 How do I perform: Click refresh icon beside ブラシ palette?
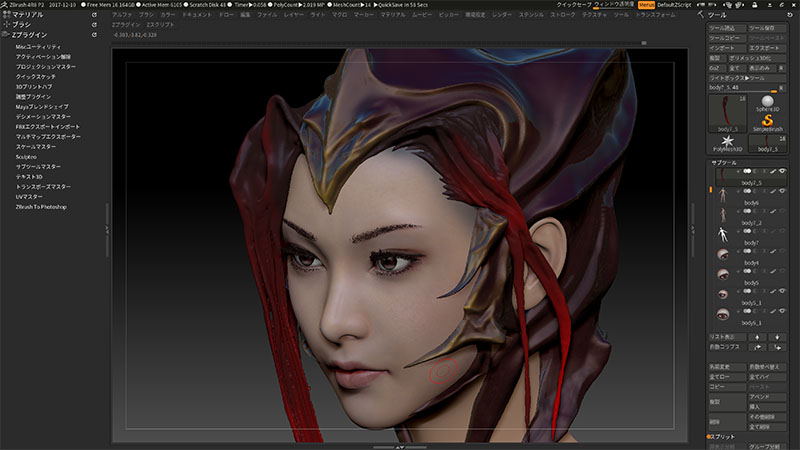pyautogui.click(x=94, y=24)
